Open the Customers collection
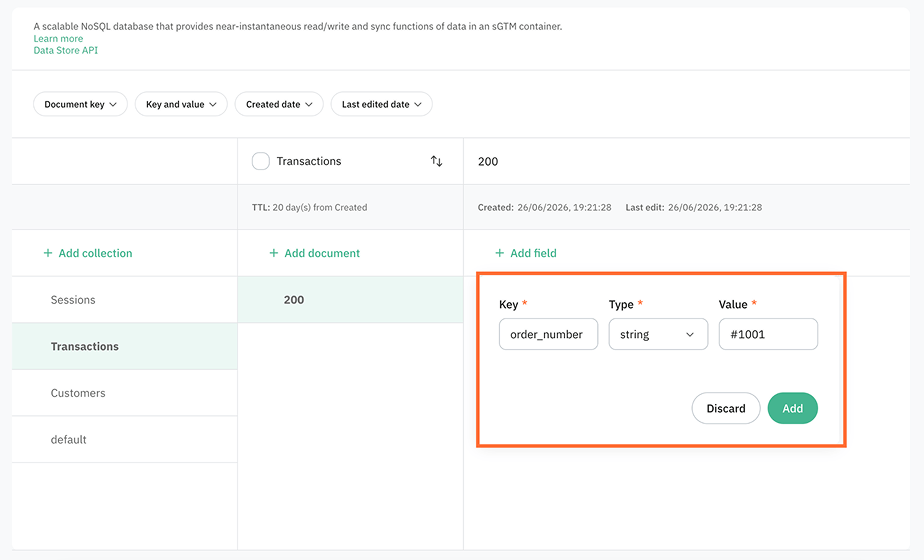This screenshot has width=924, height=560. (124, 393)
